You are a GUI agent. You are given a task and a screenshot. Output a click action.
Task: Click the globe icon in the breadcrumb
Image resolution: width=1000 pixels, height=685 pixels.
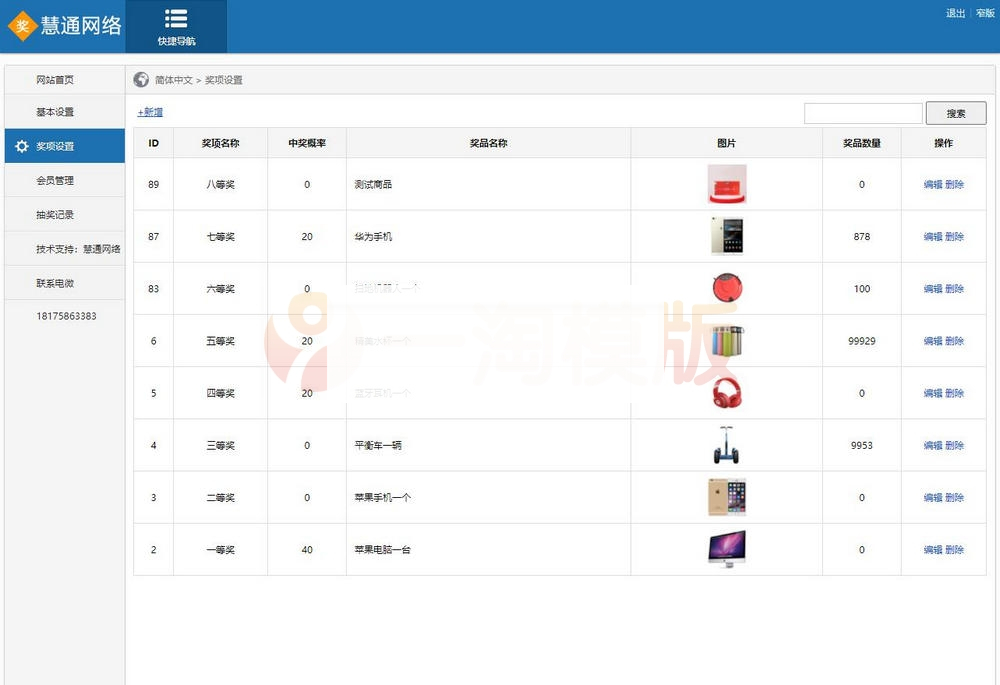(x=139, y=80)
